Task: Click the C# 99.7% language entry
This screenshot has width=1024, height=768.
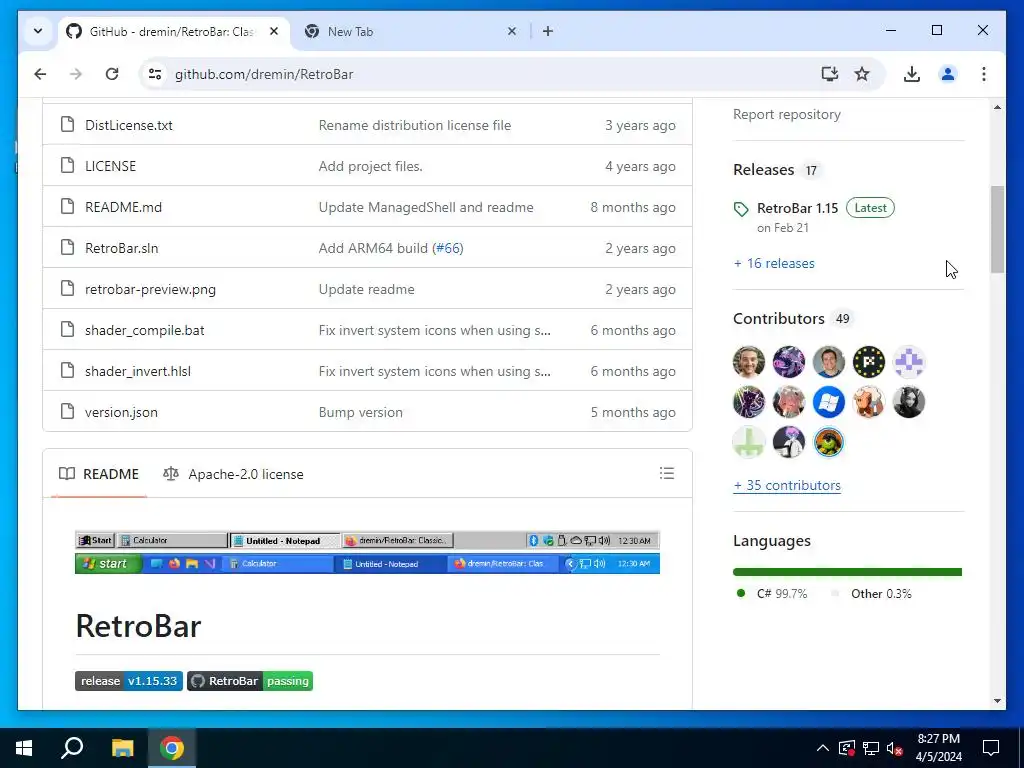Action: point(771,594)
